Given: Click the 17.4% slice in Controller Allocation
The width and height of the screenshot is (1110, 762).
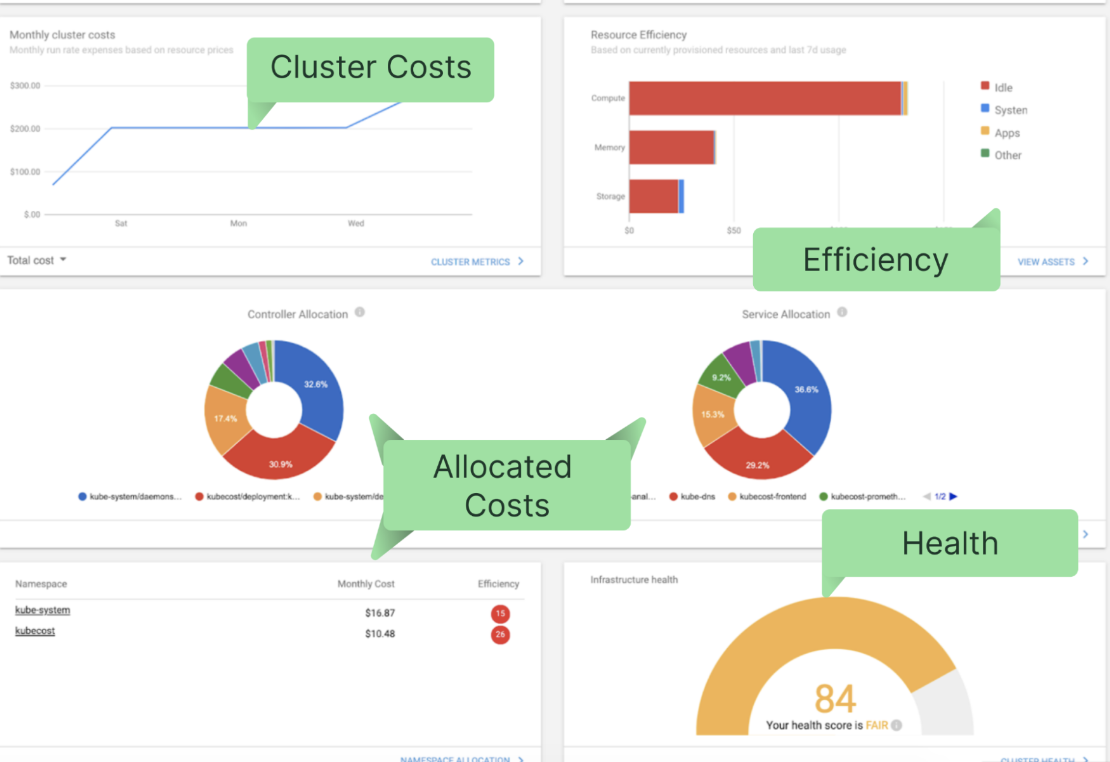Looking at the screenshot, I should coord(224,419).
